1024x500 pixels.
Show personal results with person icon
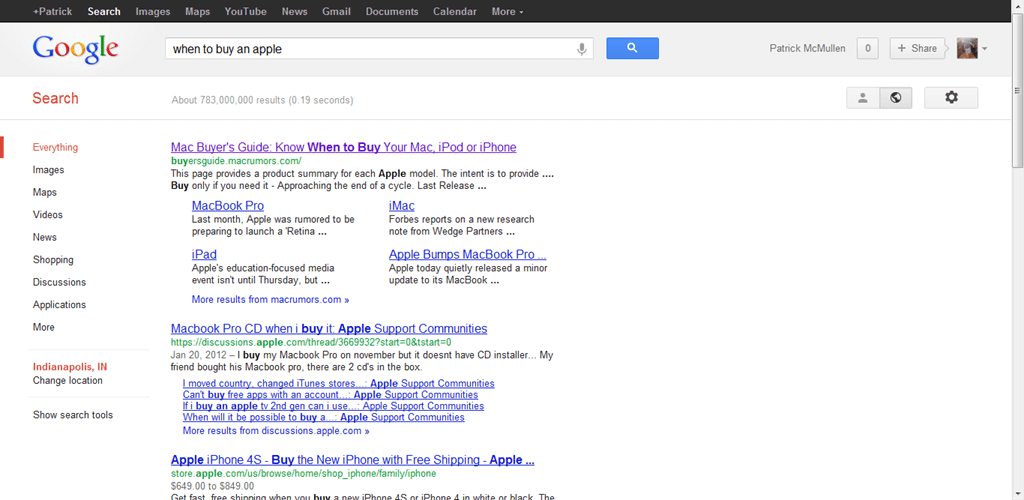tap(863, 98)
